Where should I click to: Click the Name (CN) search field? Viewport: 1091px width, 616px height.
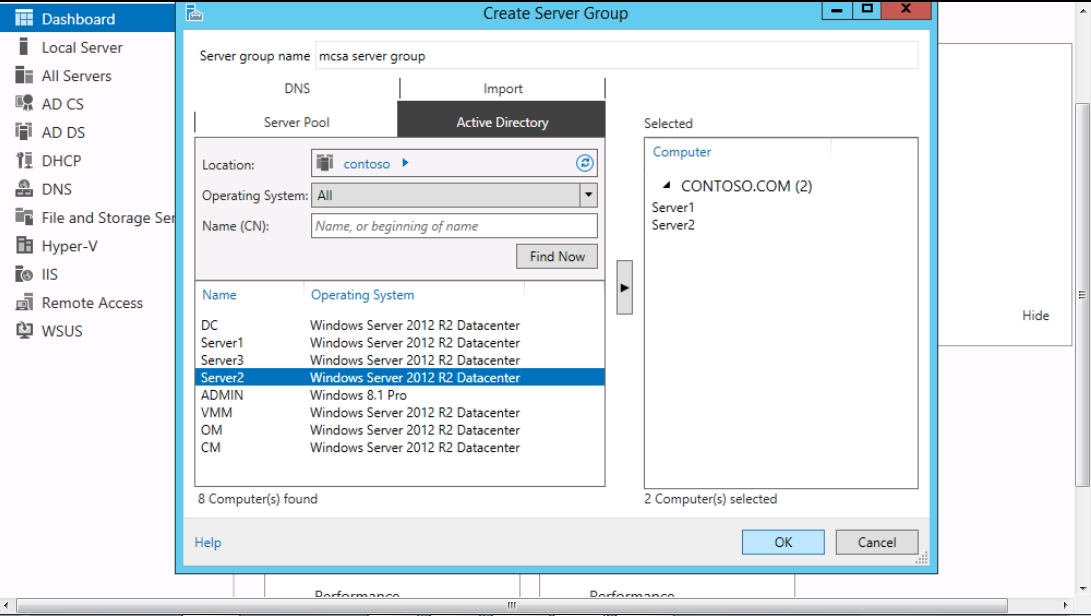(x=454, y=226)
